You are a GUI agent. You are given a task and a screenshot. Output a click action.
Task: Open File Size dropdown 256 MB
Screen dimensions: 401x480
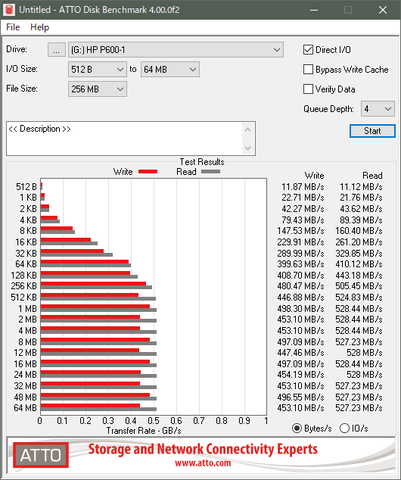pyautogui.click(x=97, y=89)
